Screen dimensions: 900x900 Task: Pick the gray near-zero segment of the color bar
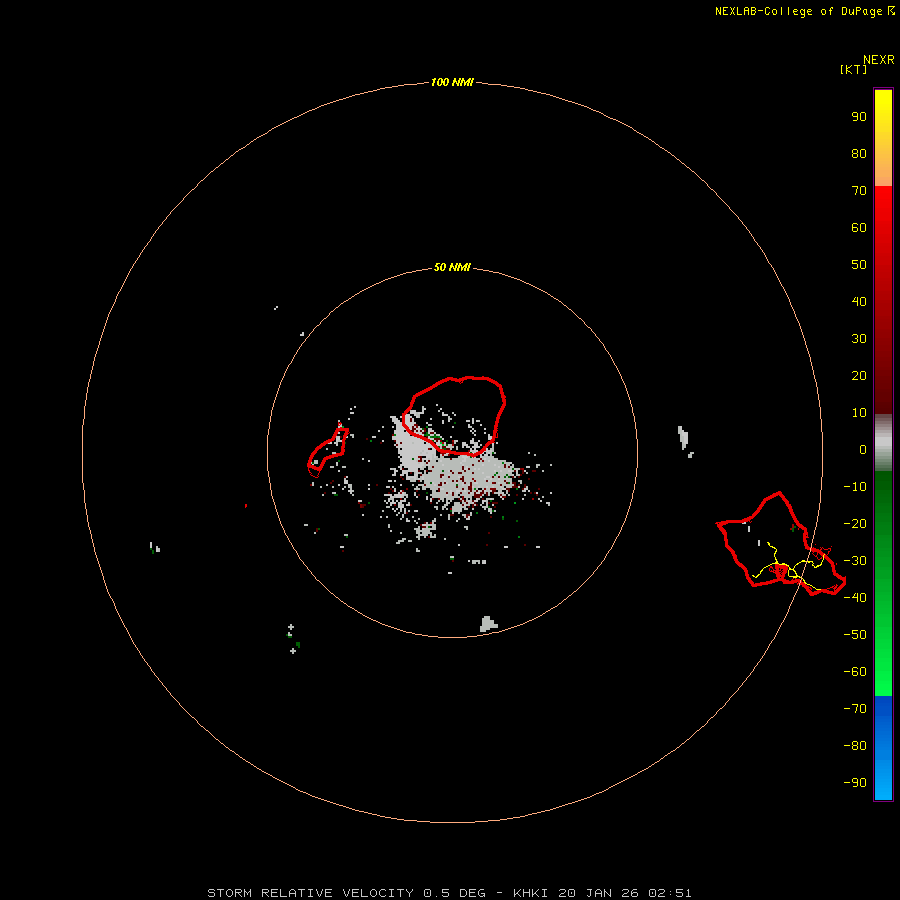tap(883, 443)
